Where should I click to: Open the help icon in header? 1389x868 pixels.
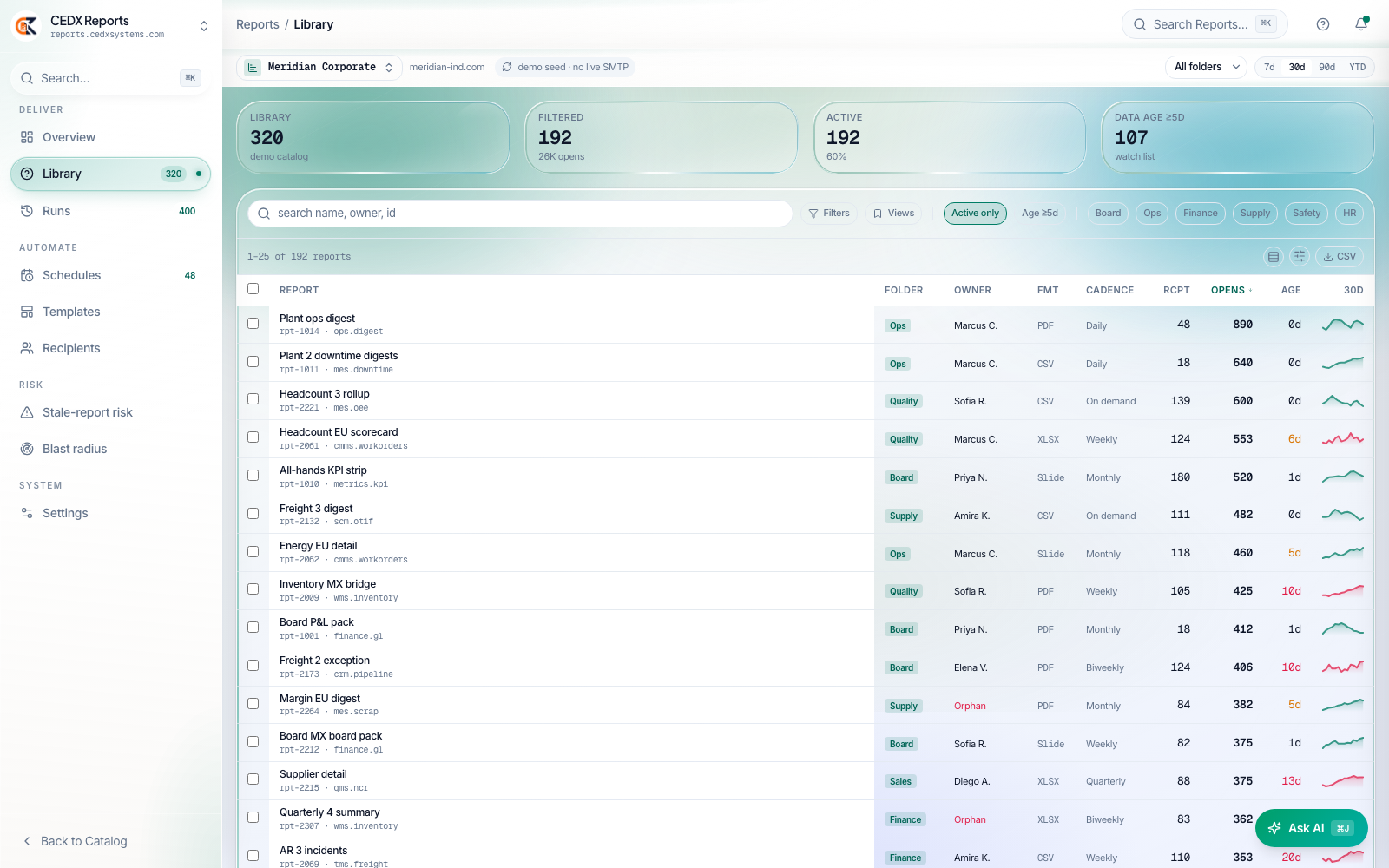click(x=1323, y=24)
